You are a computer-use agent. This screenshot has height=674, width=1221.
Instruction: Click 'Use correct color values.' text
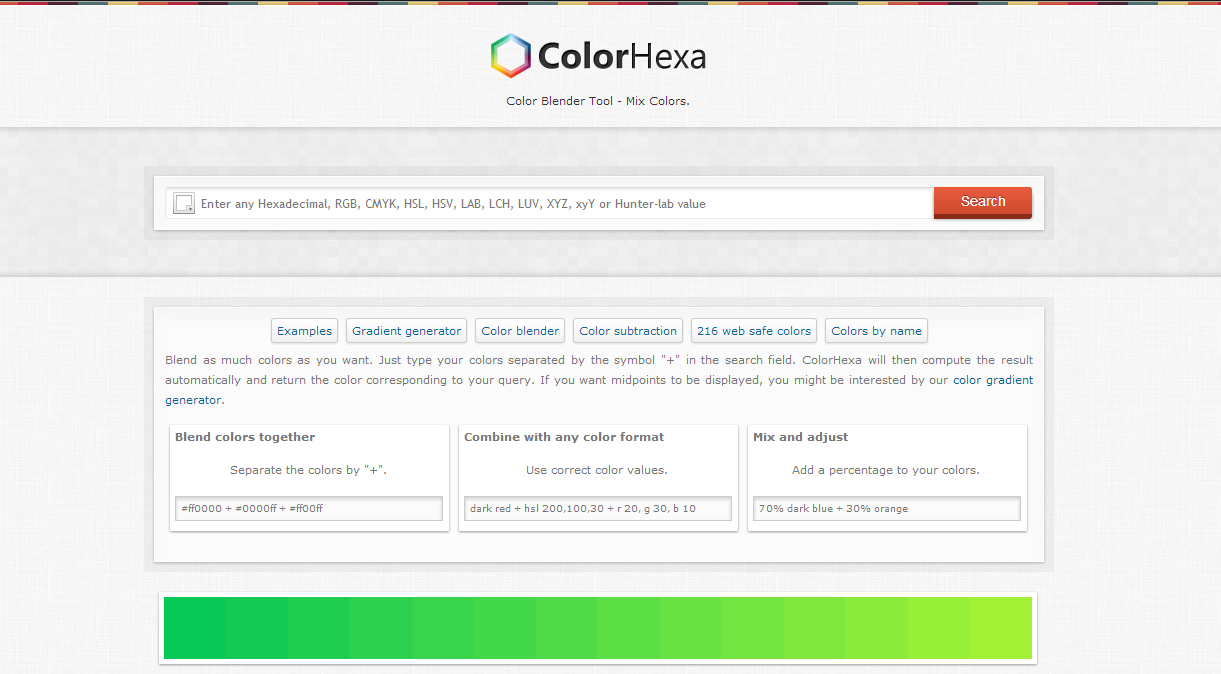tap(597, 470)
